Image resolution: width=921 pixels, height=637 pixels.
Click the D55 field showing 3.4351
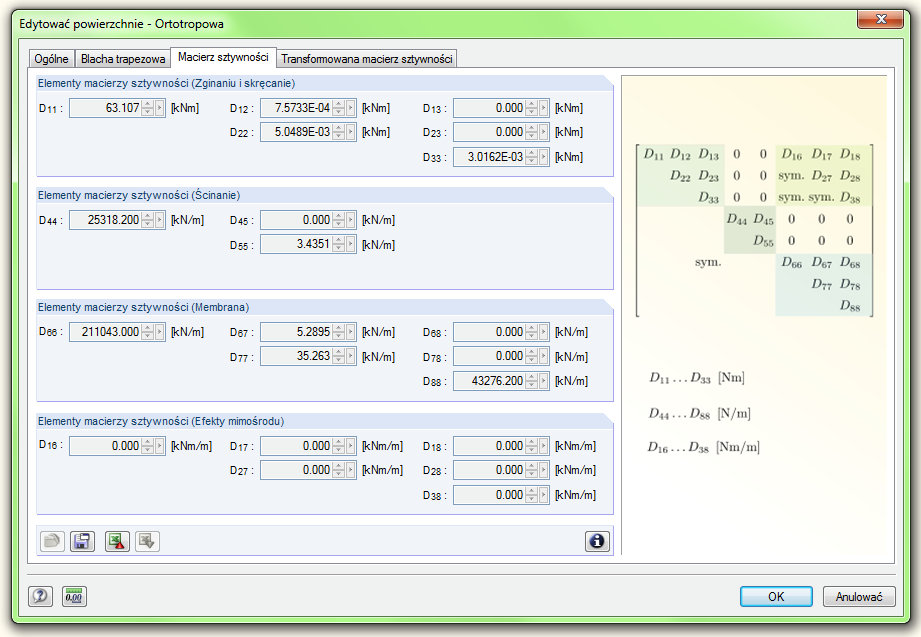[x=297, y=244]
